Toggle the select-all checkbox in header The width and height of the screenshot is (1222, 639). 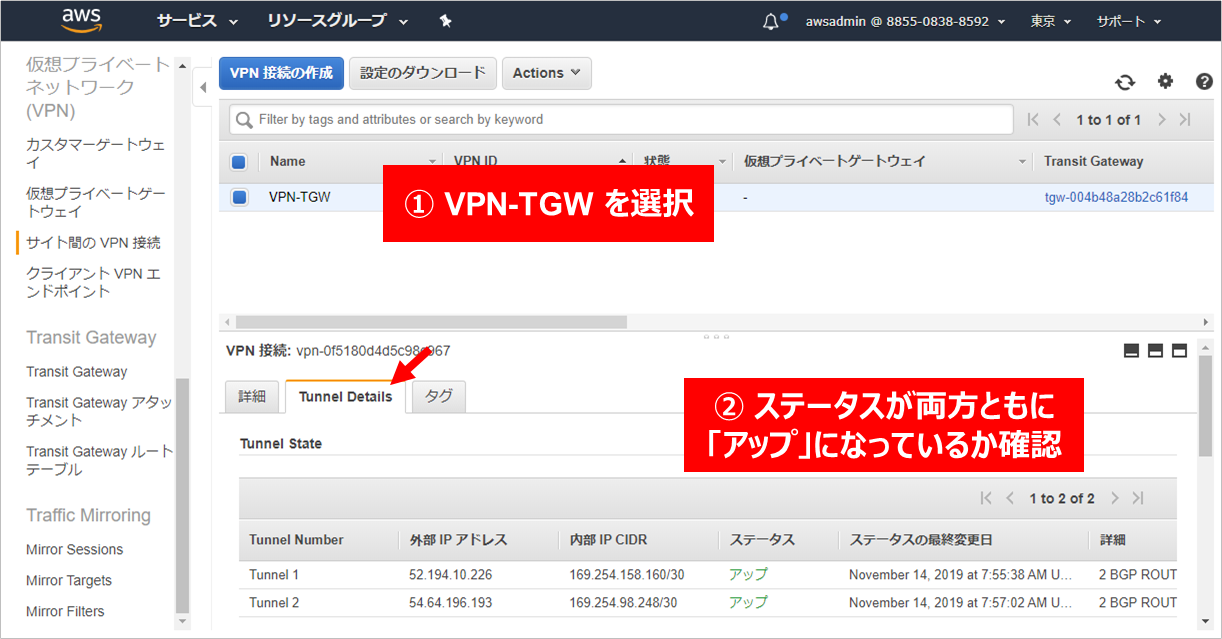point(239,162)
